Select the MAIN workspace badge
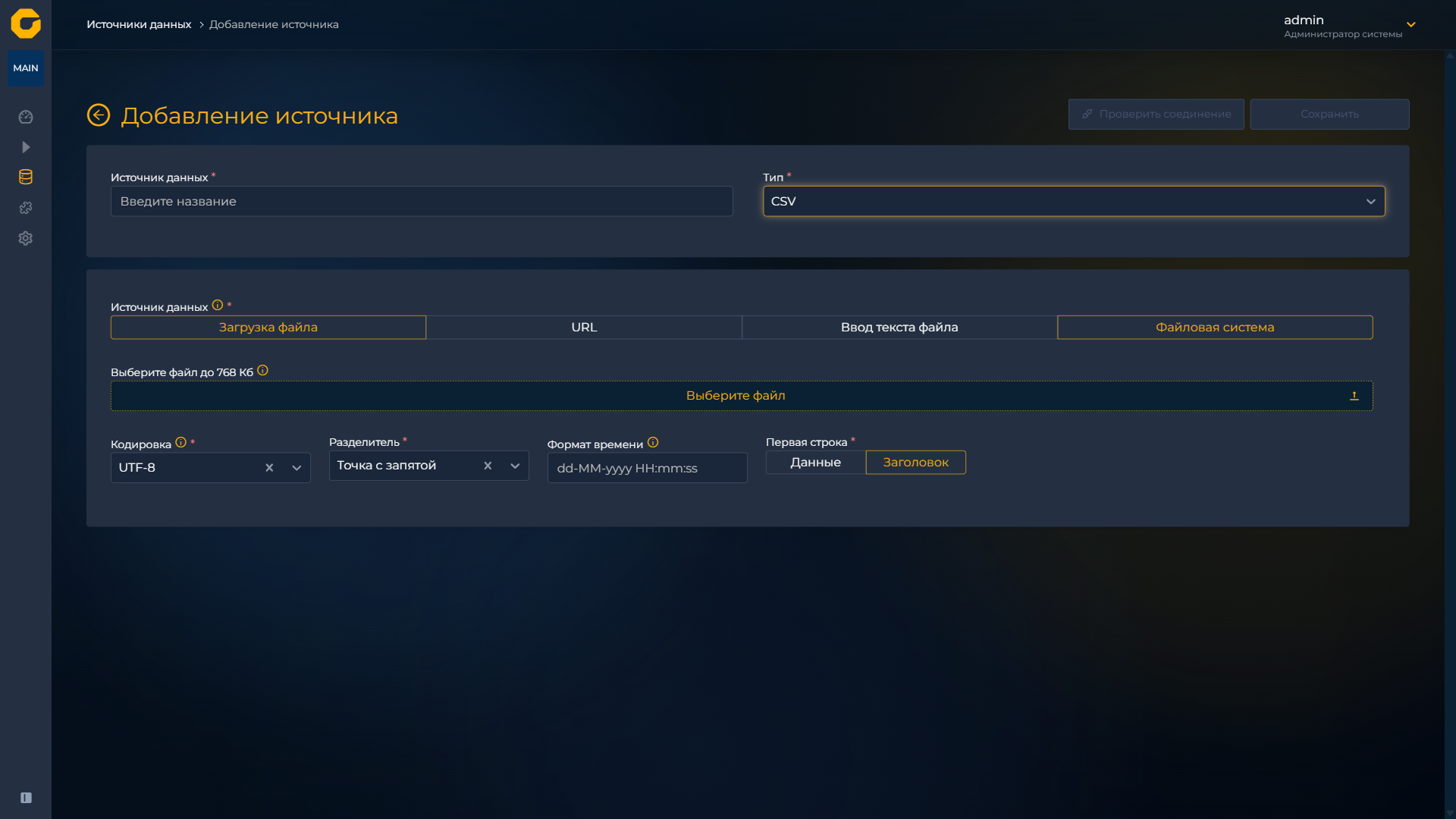 click(26, 68)
